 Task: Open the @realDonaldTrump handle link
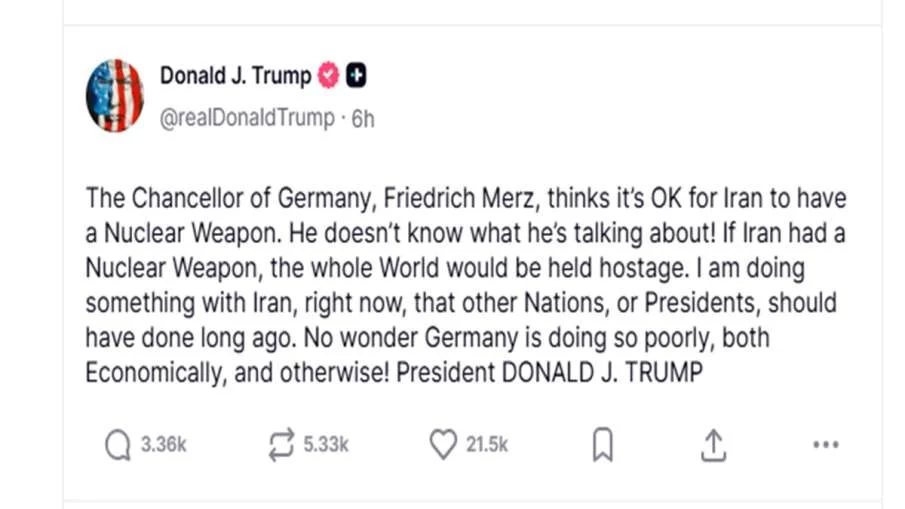[247, 118]
